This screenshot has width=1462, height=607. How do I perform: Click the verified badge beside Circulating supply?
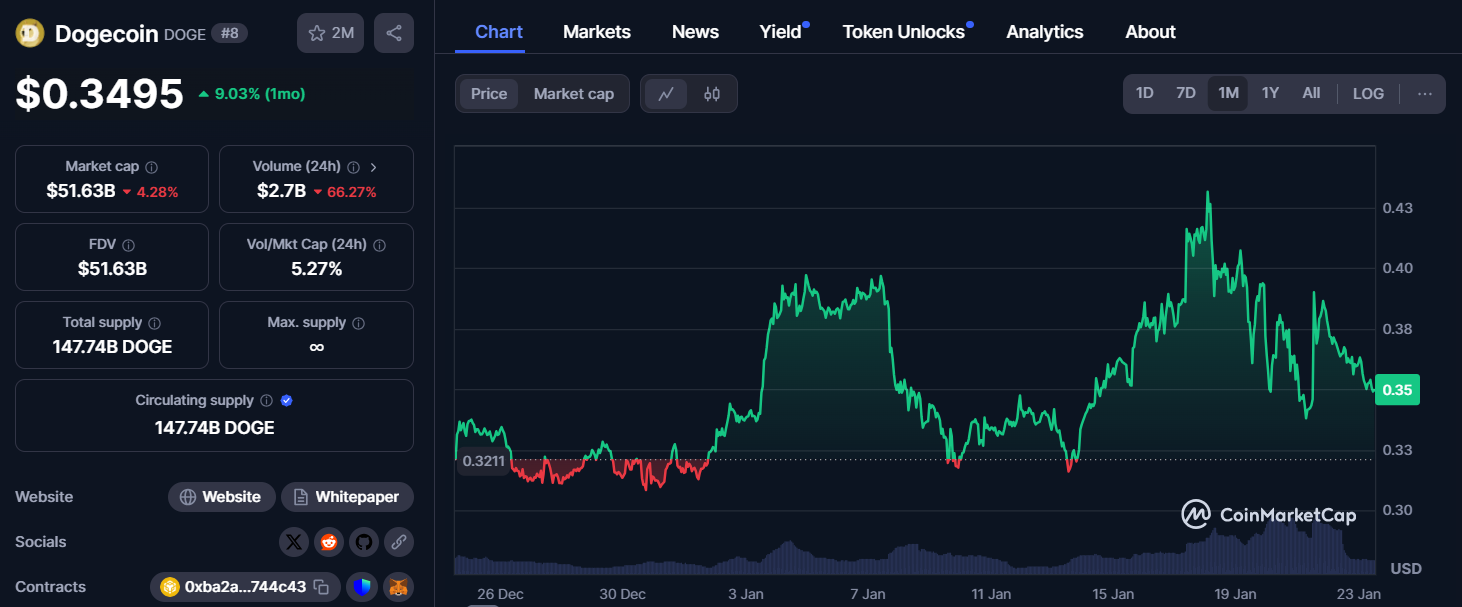tap(286, 401)
